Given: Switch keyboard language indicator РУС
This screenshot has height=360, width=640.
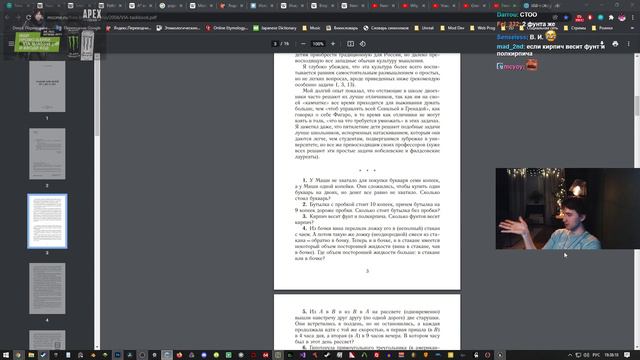Looking at the screenshot, I should tap(596, 355).
